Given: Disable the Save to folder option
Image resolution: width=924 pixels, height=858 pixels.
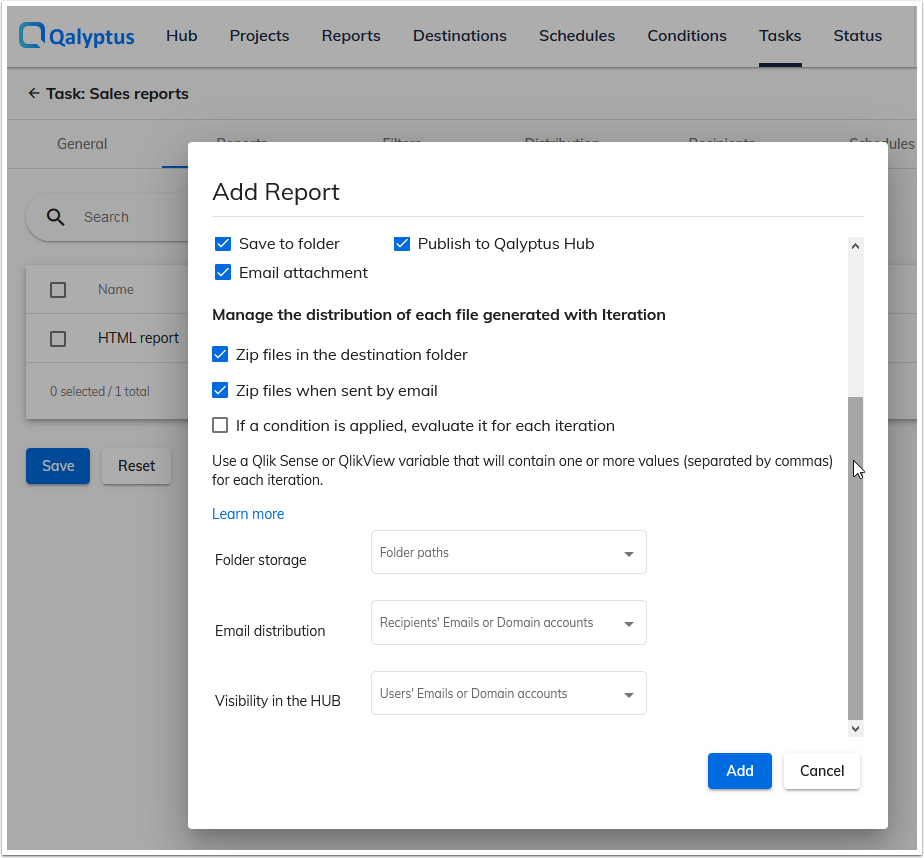Looking at the screenshot, I should 220,243.
